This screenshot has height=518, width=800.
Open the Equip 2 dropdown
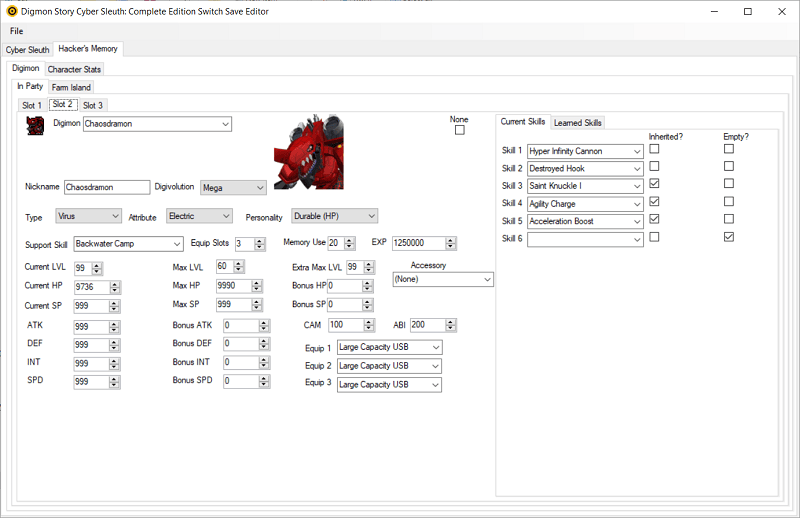click(389, 366)
